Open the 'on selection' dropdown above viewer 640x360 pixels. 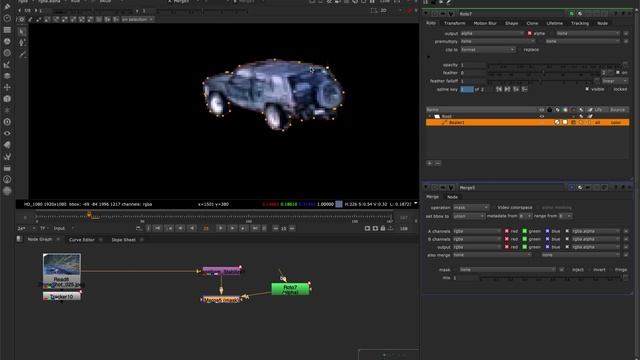pos(138,19)
